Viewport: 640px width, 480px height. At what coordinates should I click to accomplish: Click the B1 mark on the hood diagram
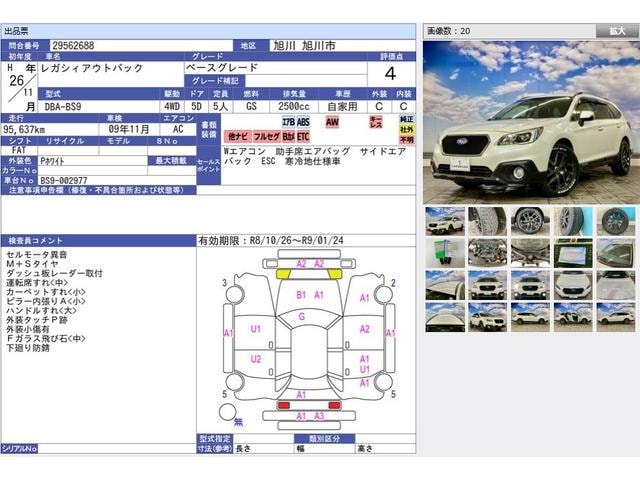click(301, 295)
